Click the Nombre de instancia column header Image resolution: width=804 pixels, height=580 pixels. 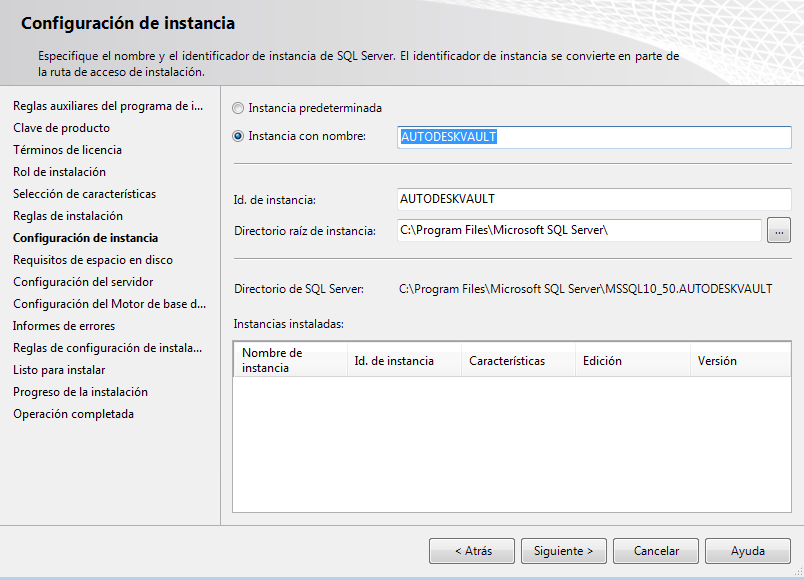tap(290, 361)
